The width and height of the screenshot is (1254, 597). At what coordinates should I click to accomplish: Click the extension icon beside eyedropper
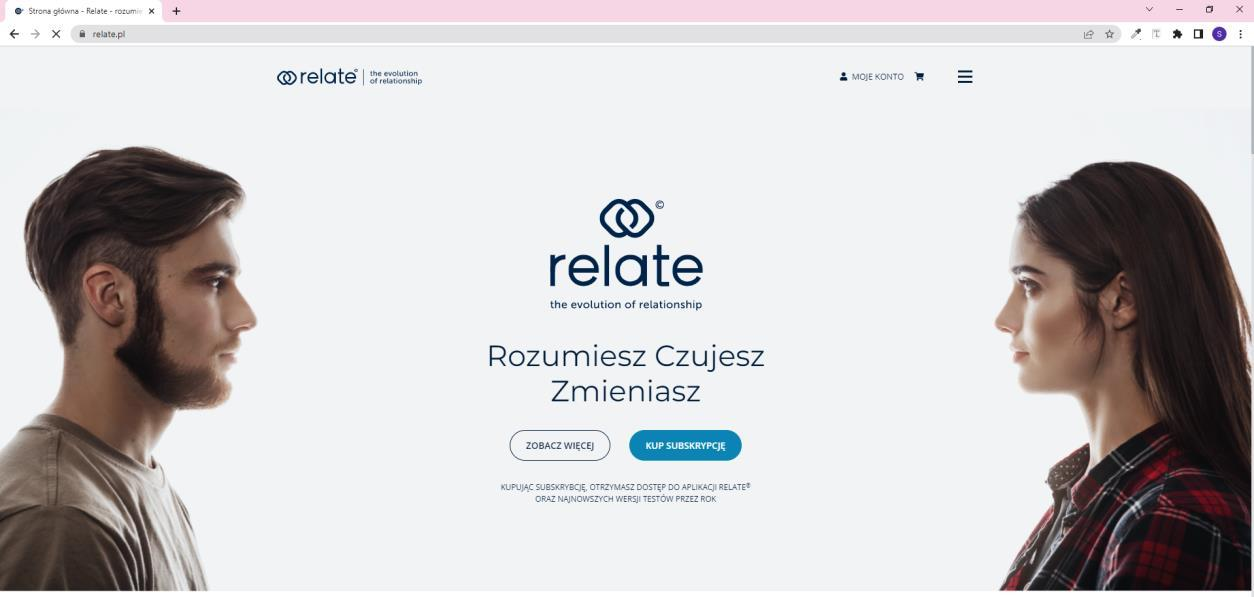1157,33
